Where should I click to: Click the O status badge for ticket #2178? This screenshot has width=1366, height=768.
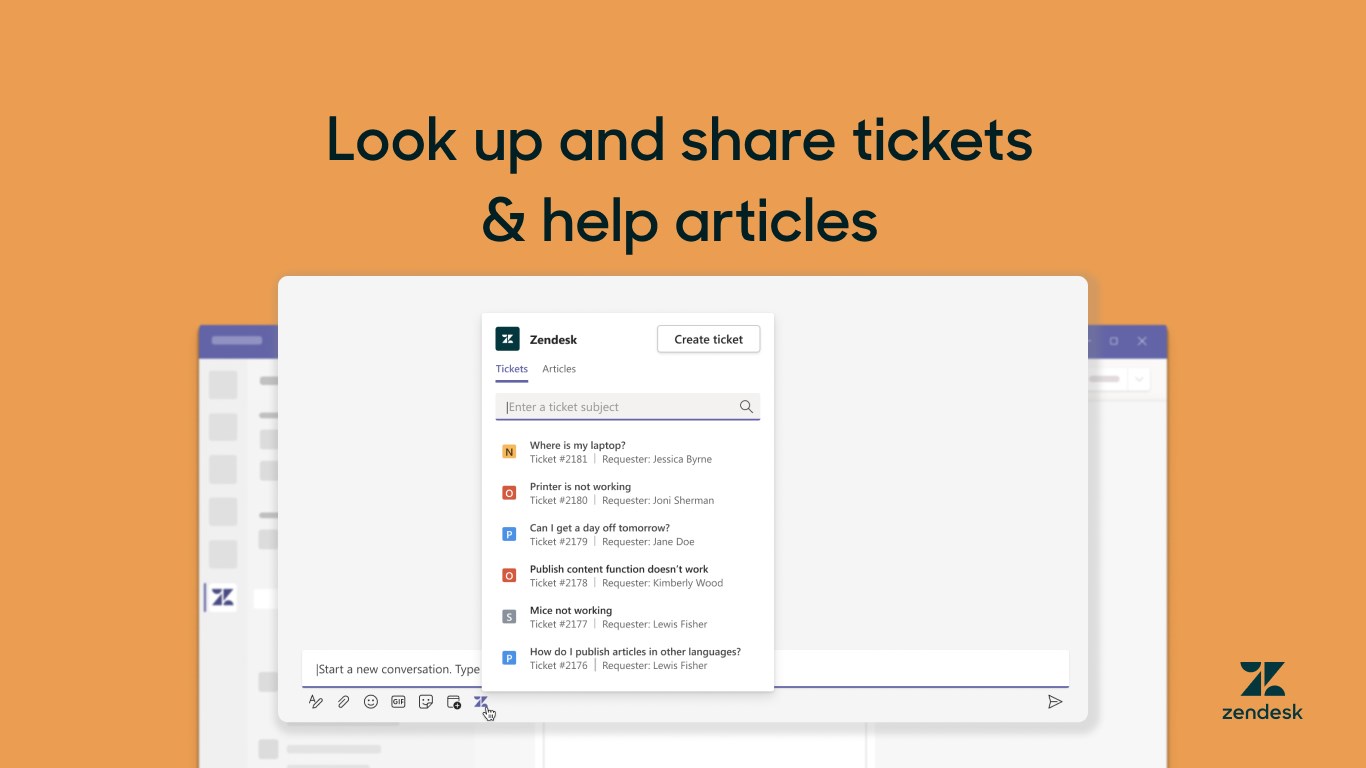(509, 576)
